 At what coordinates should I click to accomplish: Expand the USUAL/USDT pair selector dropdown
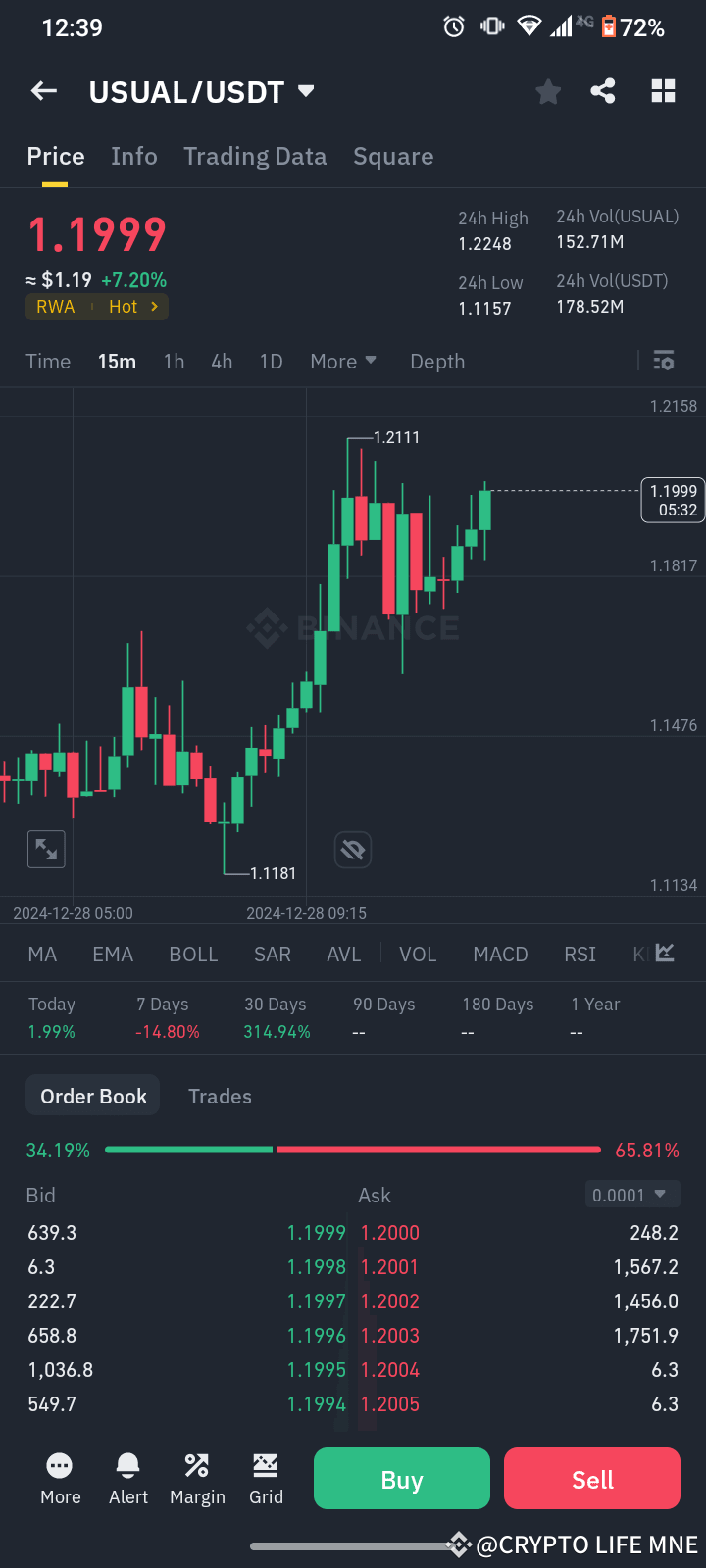tap(304, 90)
